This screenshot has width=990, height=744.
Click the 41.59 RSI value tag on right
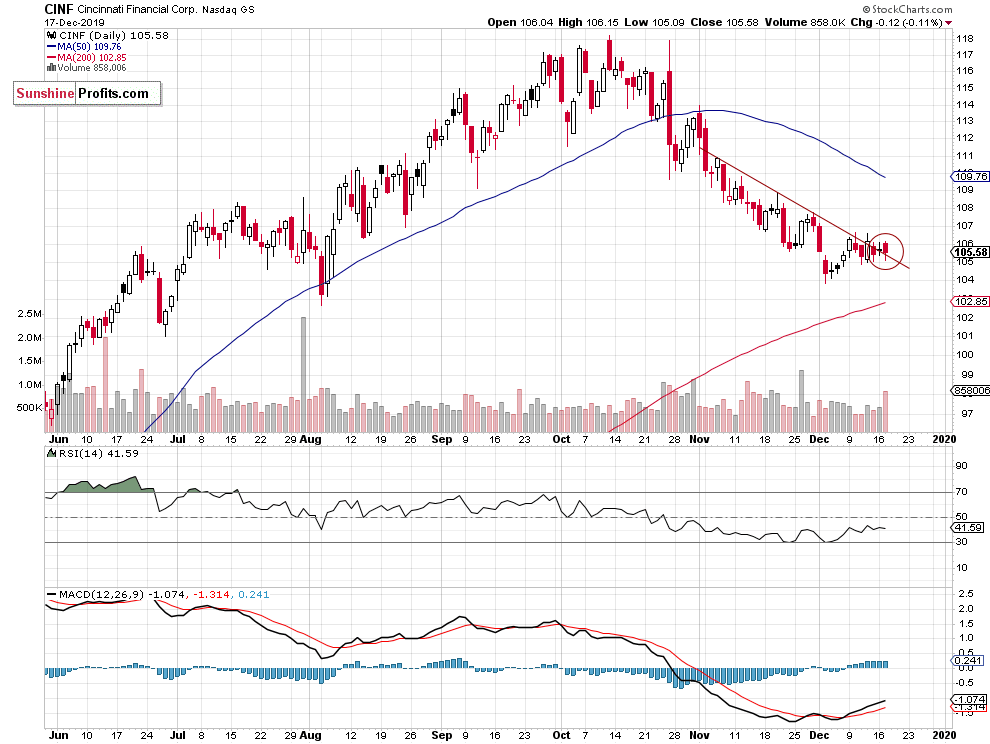967,527
